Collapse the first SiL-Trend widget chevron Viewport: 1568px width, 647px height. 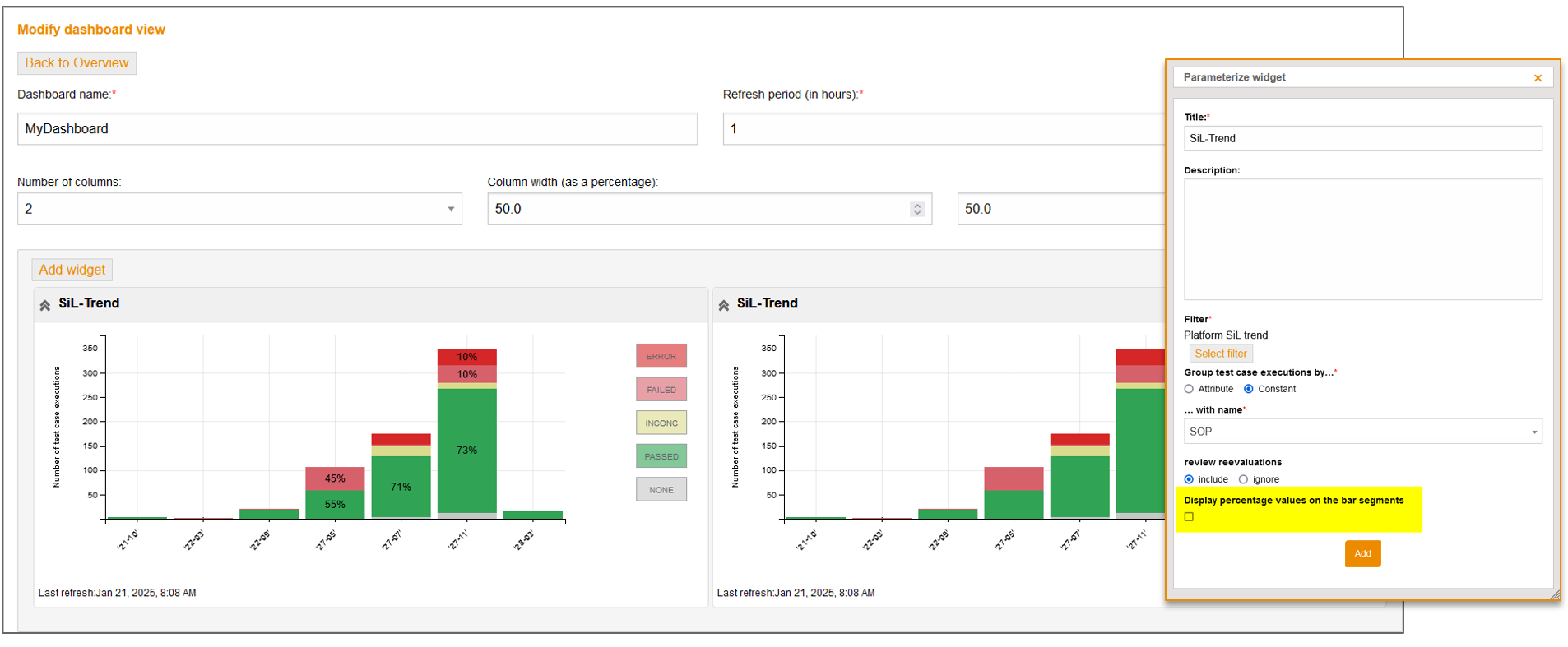click(x=45, y=305)
